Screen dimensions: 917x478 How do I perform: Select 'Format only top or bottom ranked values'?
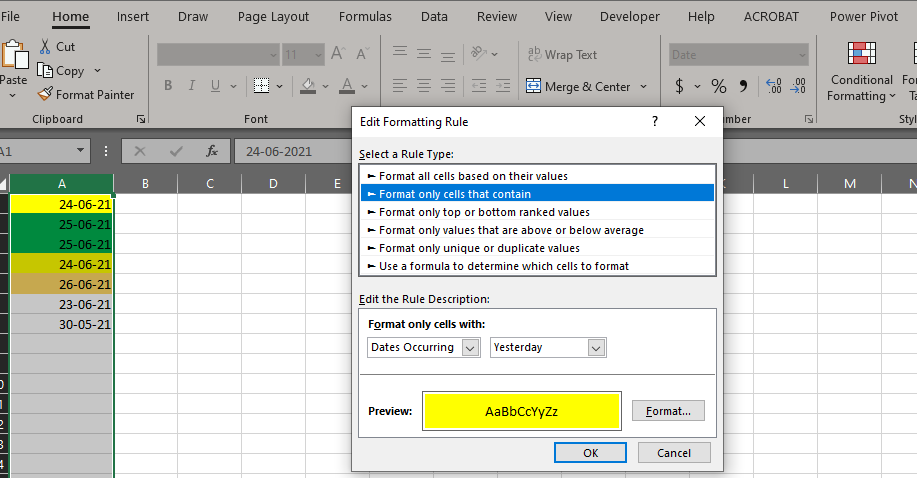(537, 212)
